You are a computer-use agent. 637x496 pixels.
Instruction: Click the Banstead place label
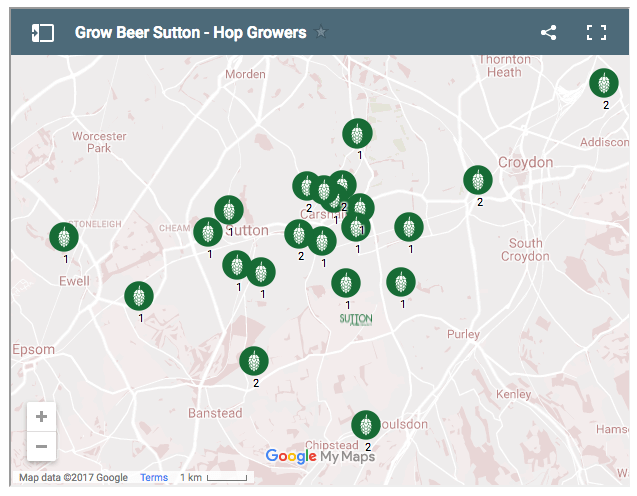coord(215,413)
